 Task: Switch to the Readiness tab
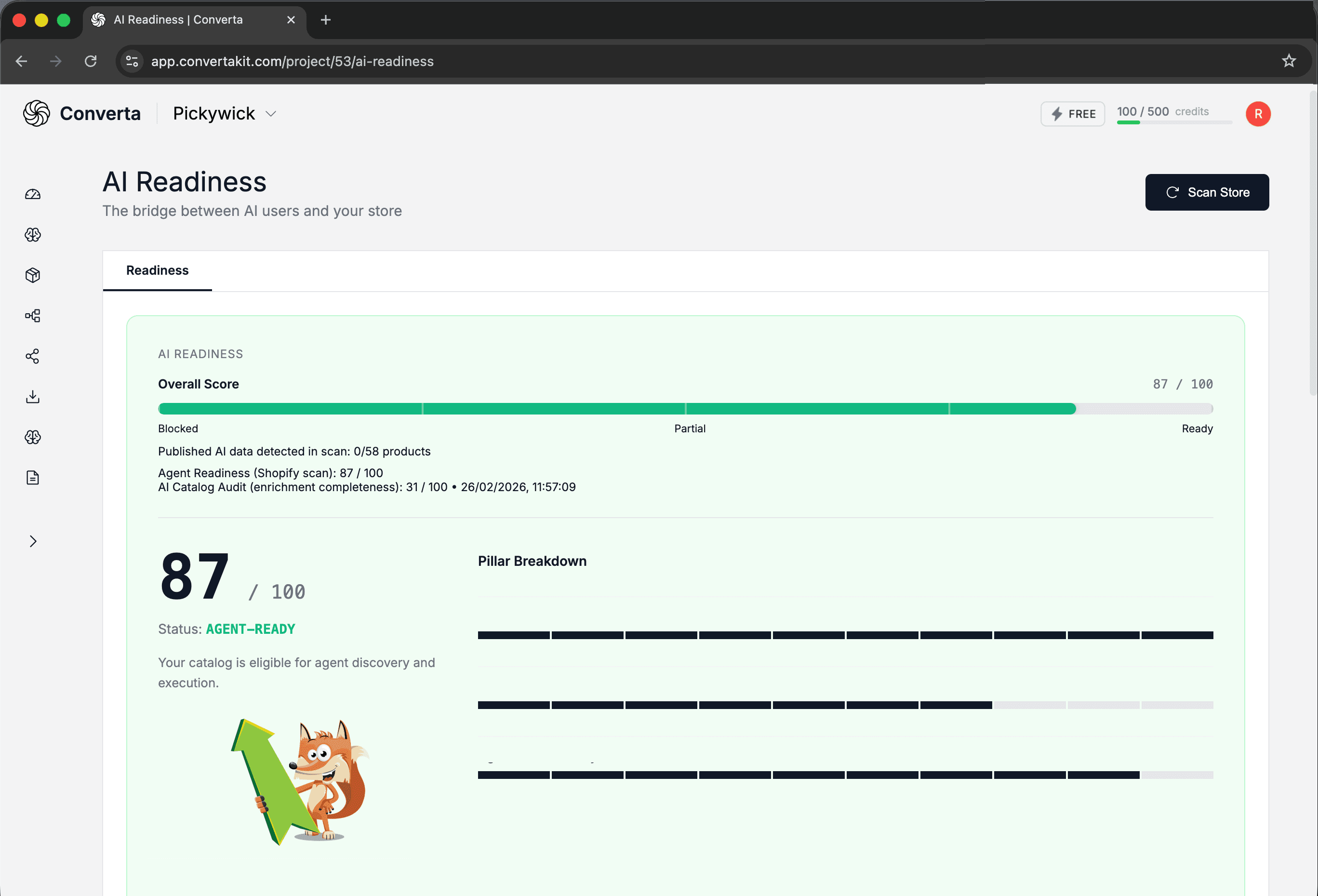157,270
